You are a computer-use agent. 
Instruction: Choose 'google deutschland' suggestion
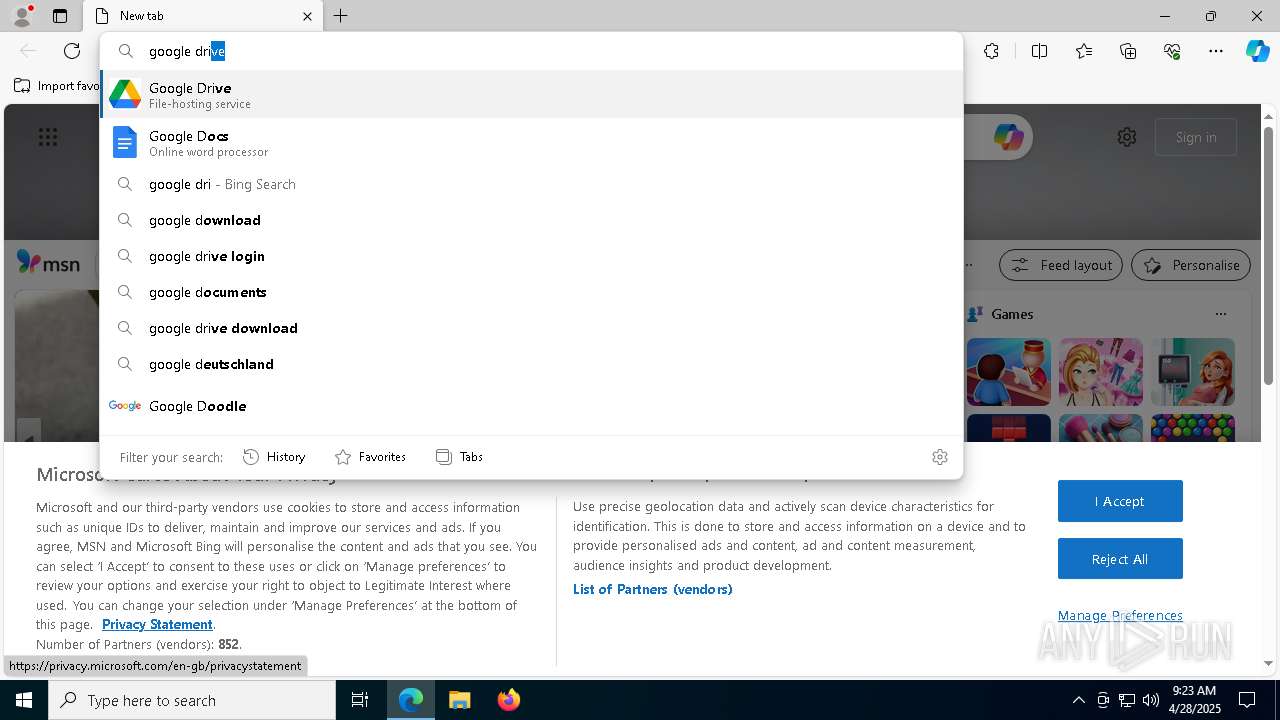(531, 364)
